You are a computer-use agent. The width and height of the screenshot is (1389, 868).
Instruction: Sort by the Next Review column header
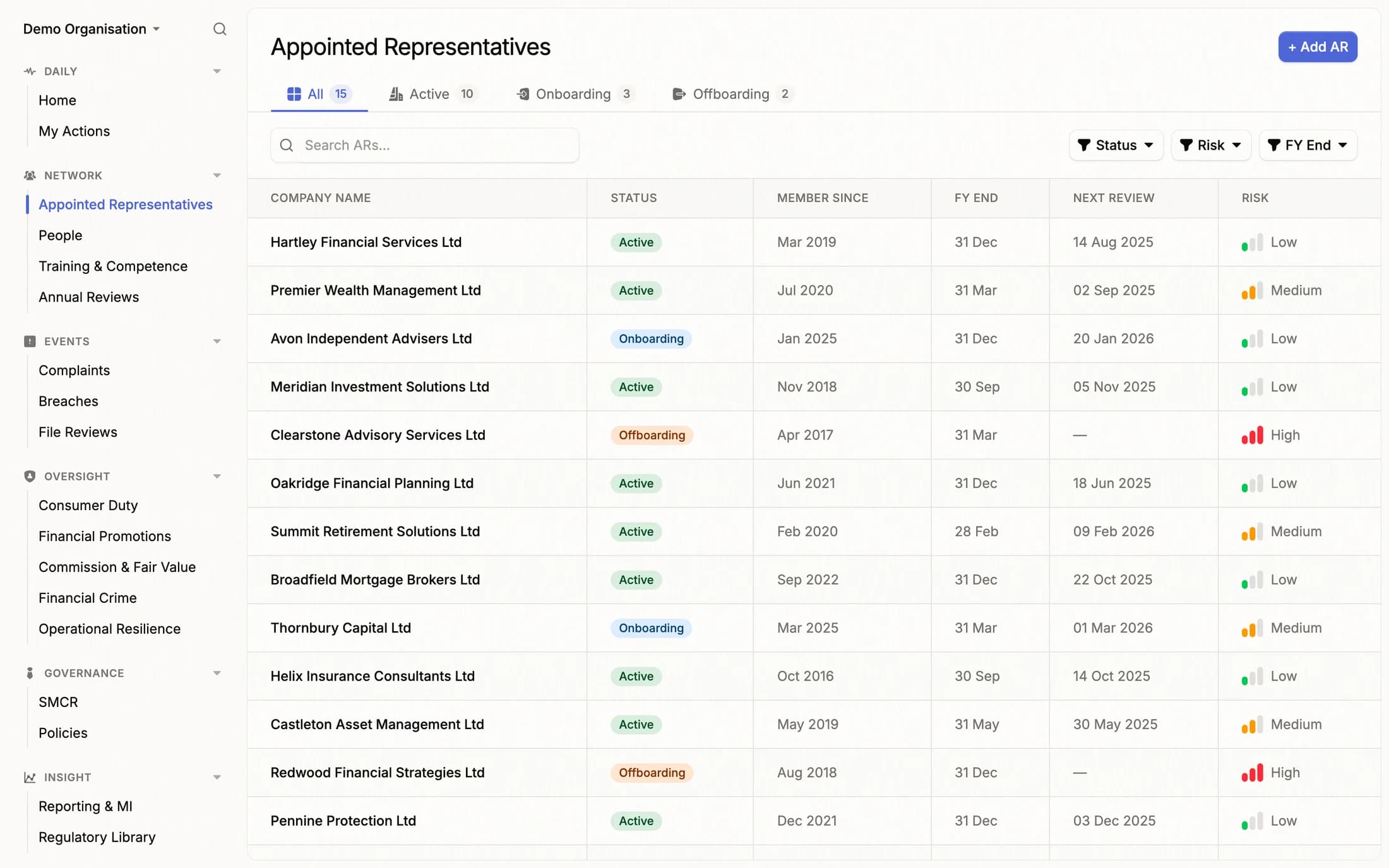[1113, 198]
